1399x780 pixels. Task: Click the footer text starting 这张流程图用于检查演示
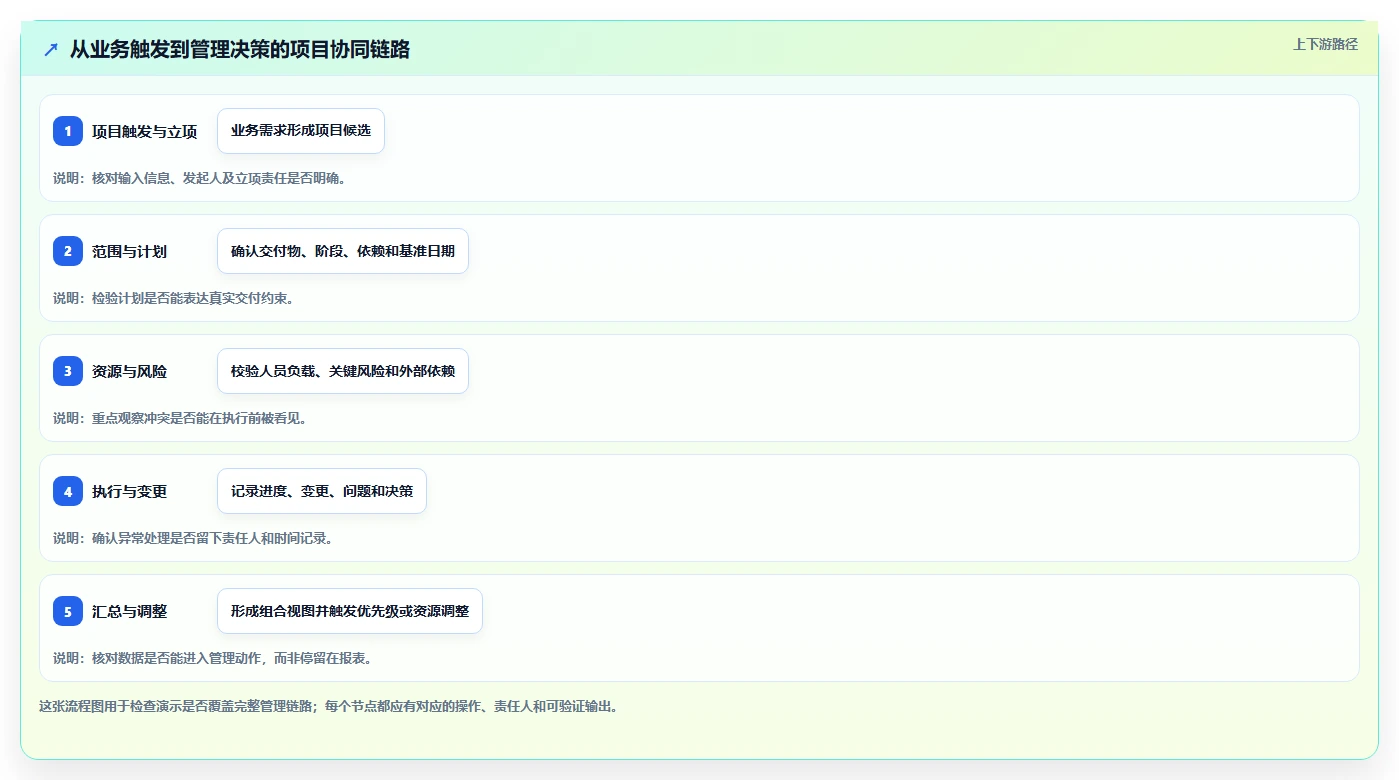pyautogui.click(x=328, y=706)
